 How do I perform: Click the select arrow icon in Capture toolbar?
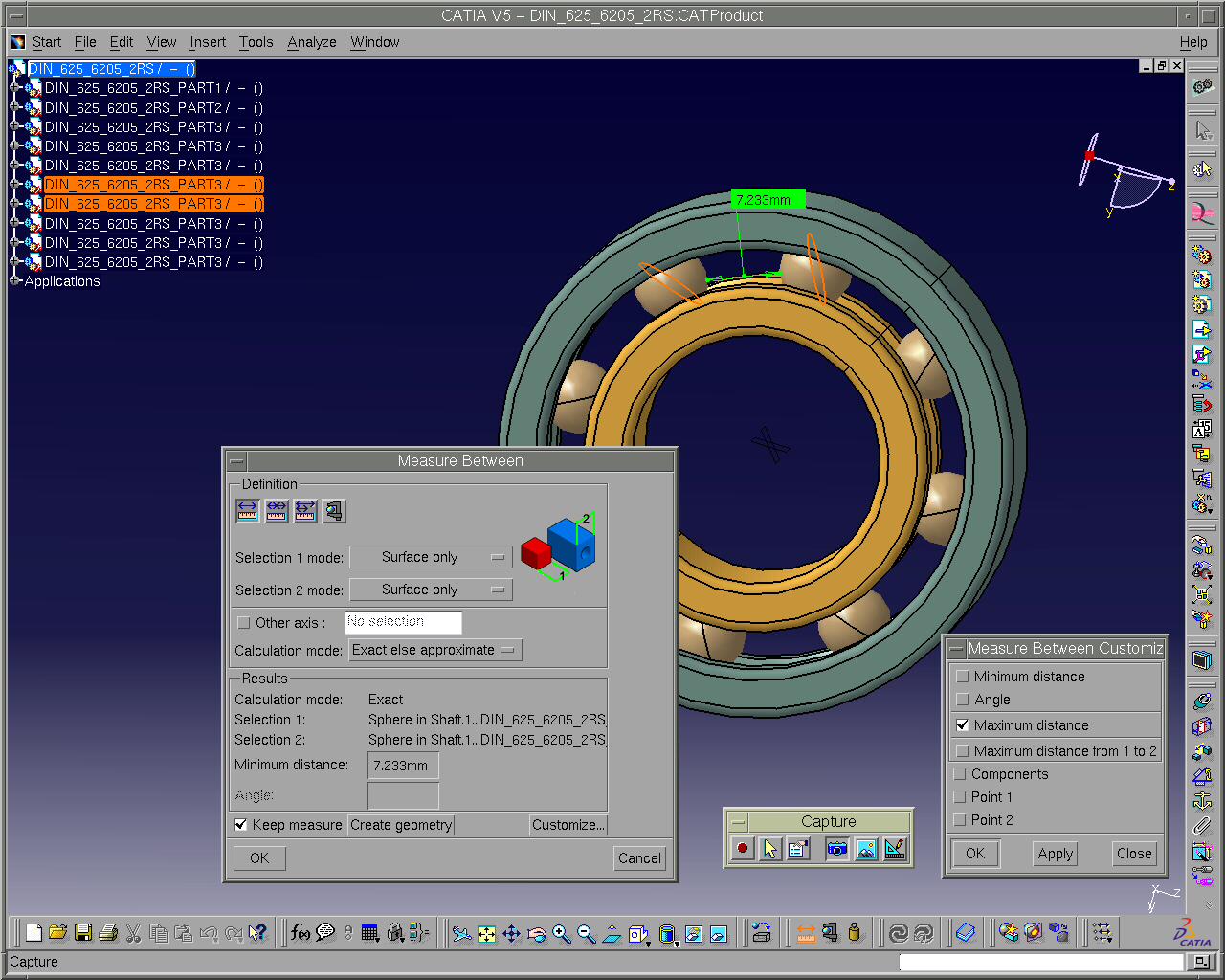[770, 849]
